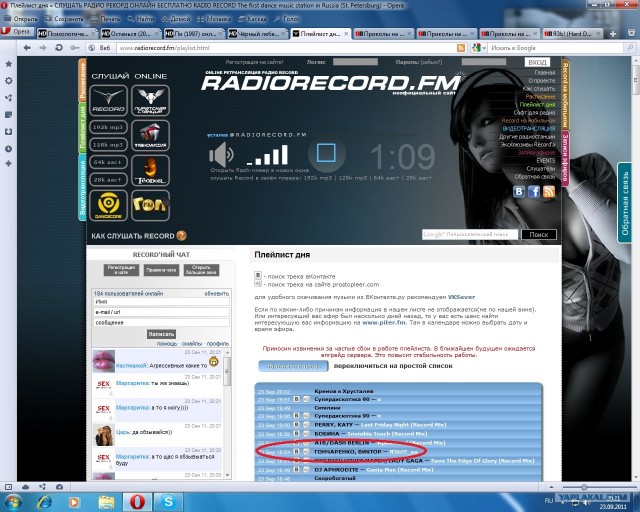The width and height of the screenshot is (640, 512).
Task: Stop playback with the square button
Action: pyautogui.click(x=326, y=153)
